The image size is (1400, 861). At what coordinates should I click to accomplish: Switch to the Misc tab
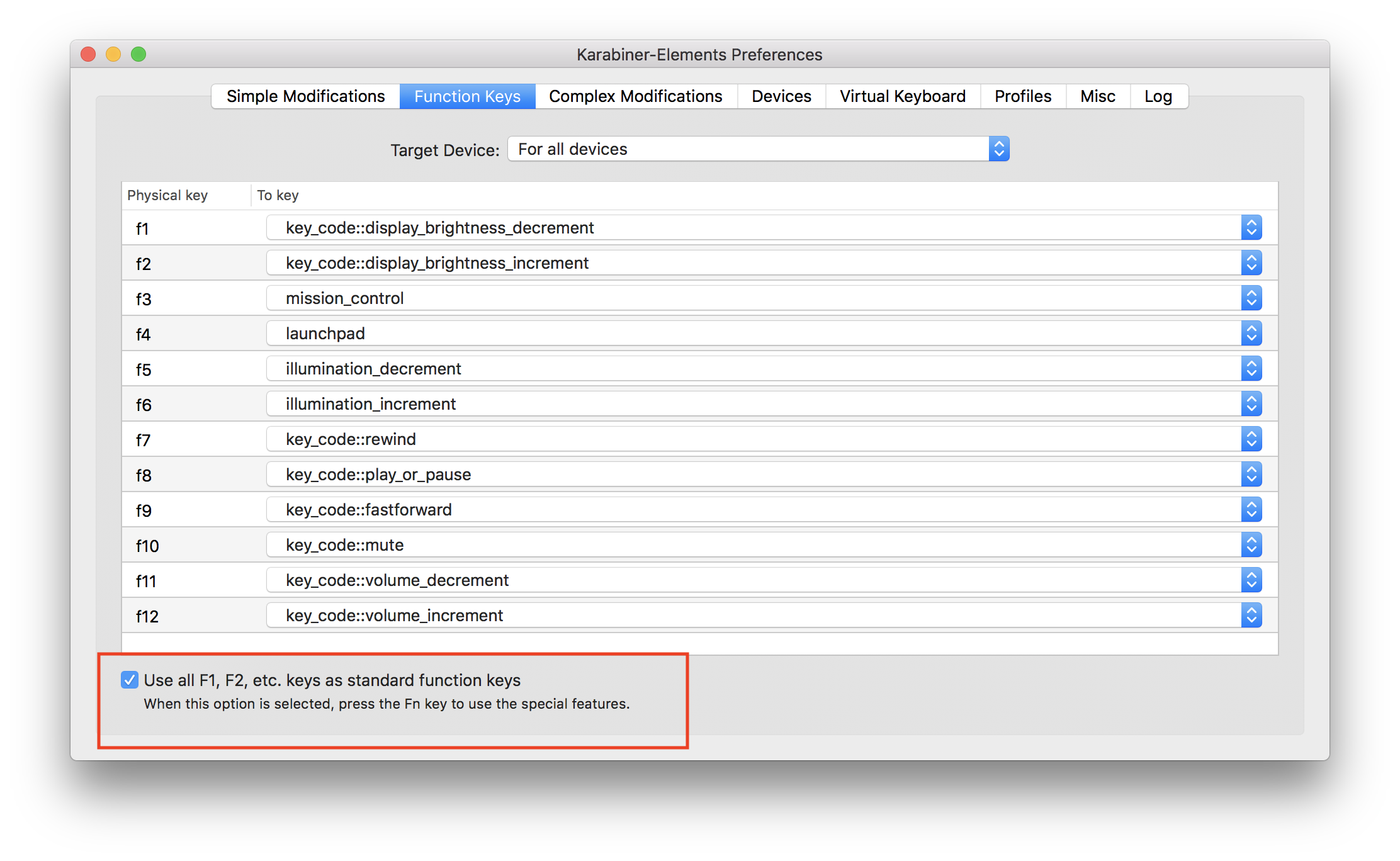pos(1097,96)
